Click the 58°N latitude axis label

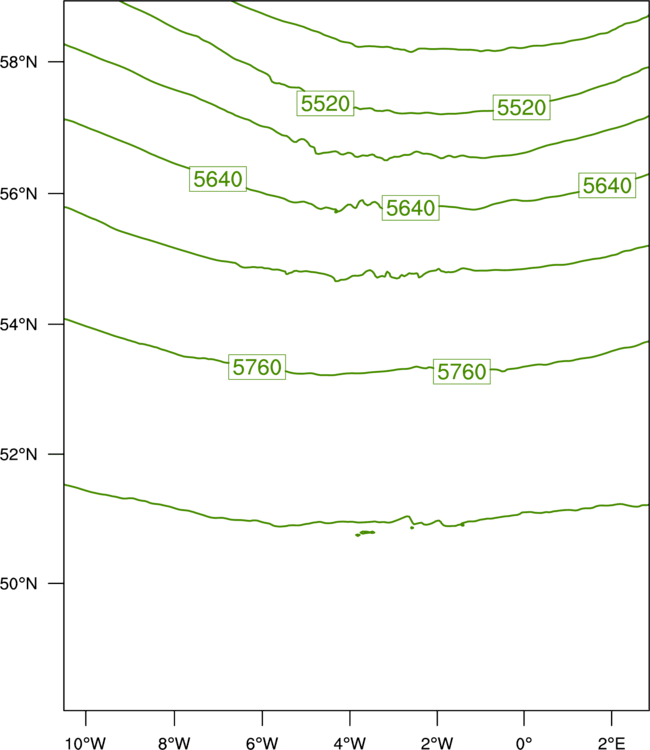[18, 62]
